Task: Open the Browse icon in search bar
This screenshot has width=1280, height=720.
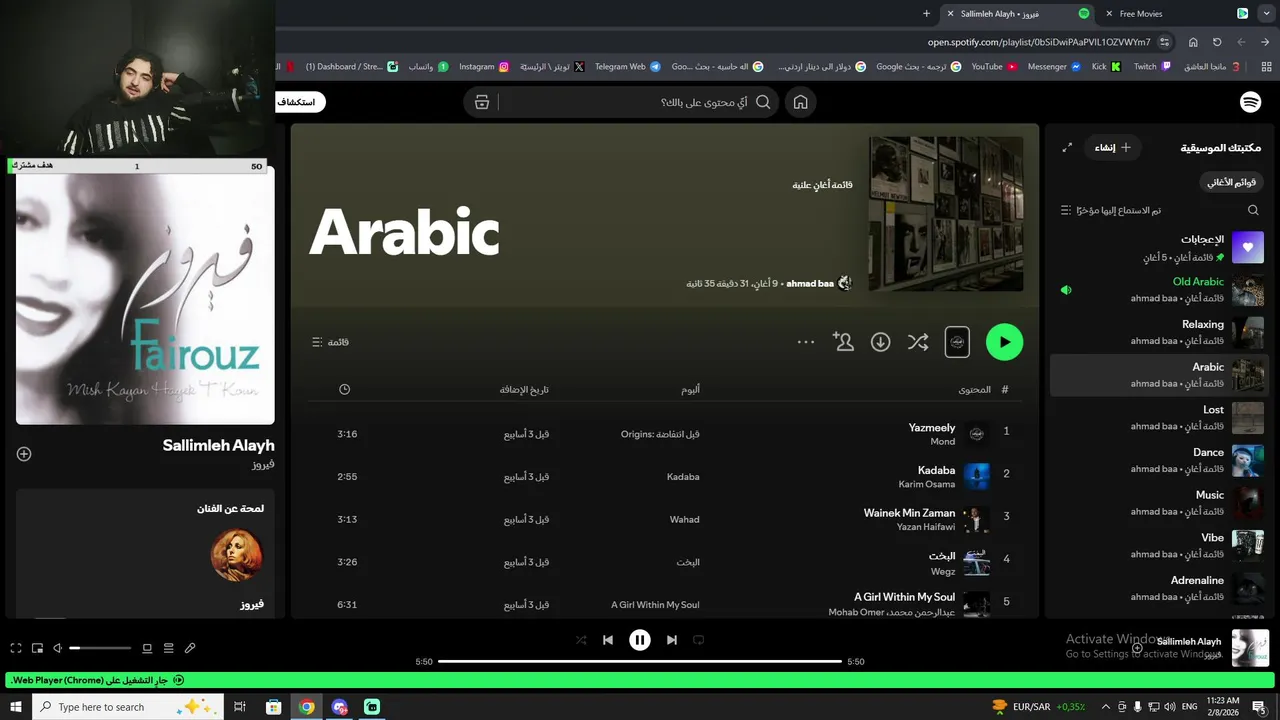Action: 482,102
